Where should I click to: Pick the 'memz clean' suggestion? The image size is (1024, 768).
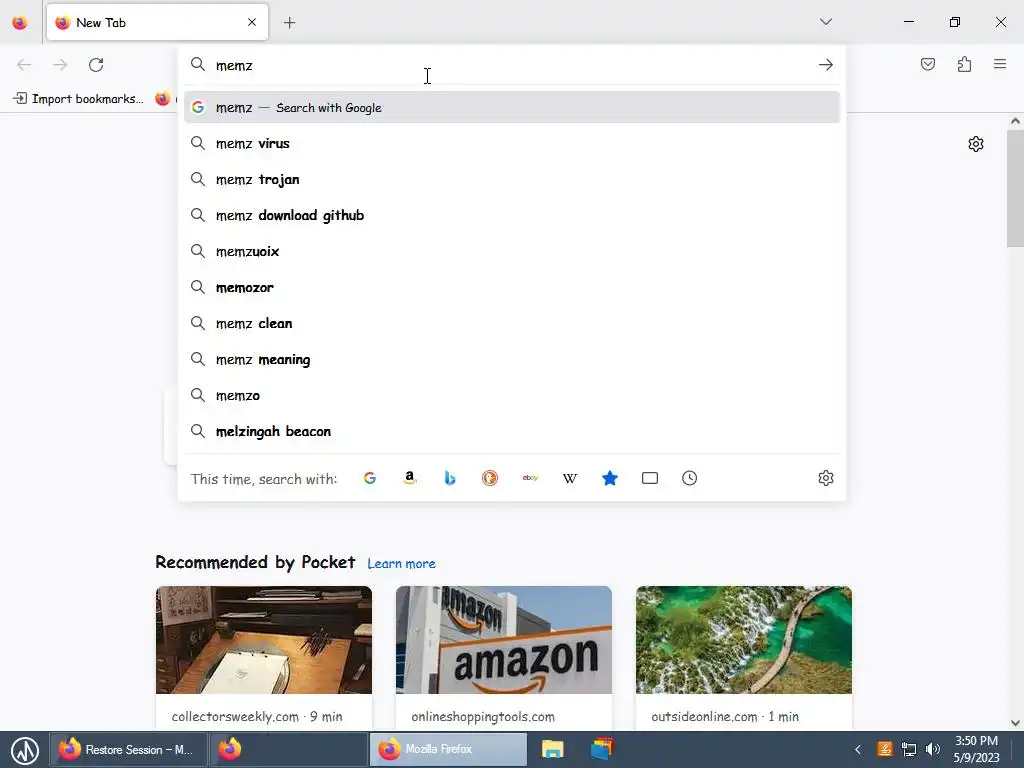coord(511,323)
